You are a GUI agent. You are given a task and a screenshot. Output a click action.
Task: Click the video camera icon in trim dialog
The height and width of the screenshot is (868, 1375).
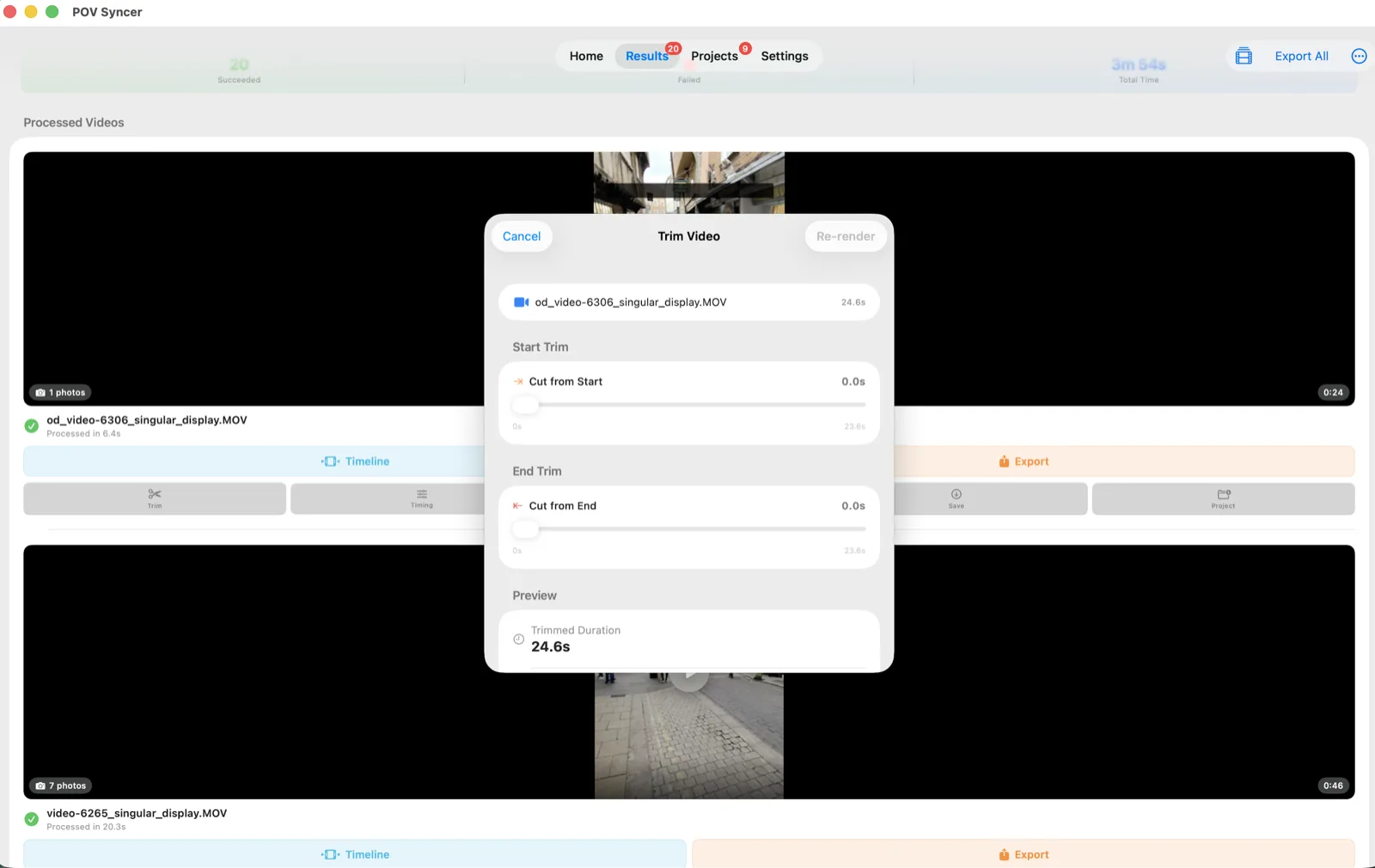[x=521, y=303]
